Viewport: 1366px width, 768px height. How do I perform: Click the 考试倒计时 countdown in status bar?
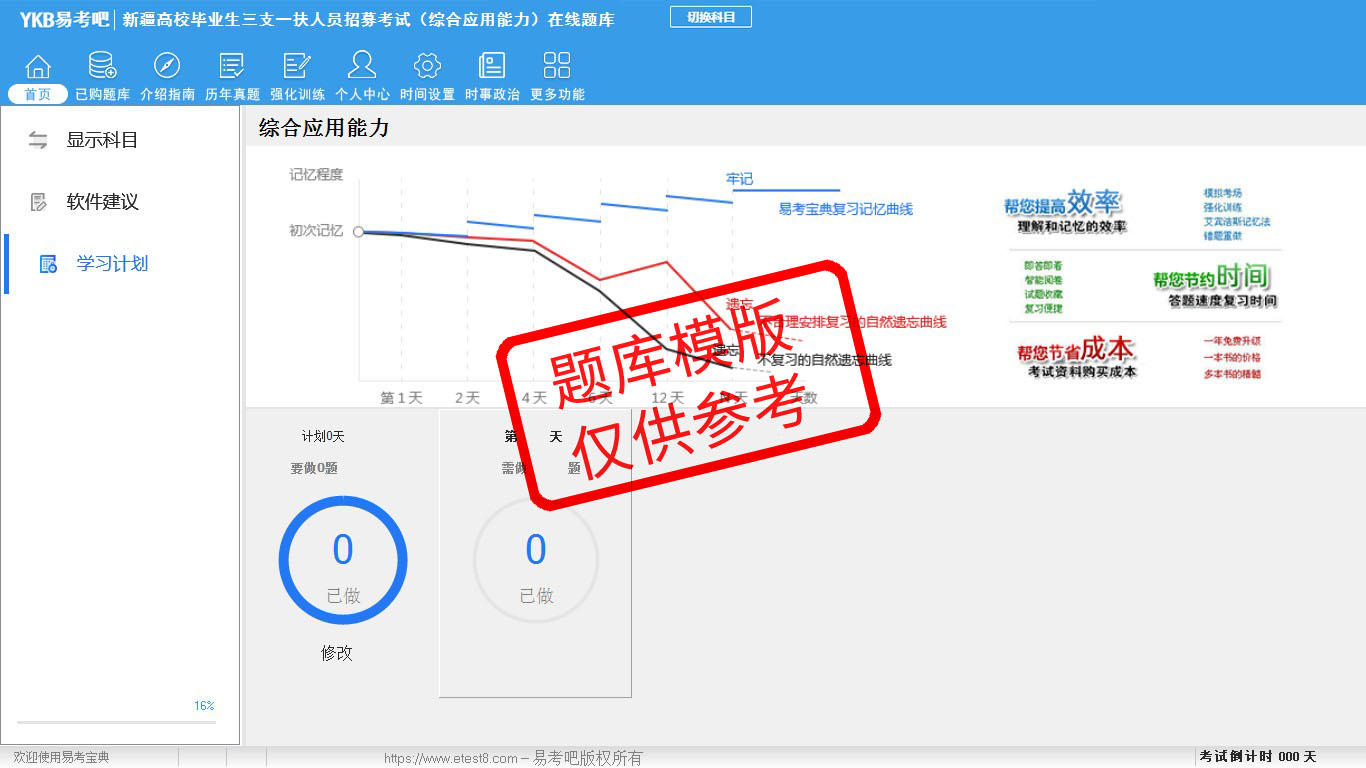[x=1257, y=757]
